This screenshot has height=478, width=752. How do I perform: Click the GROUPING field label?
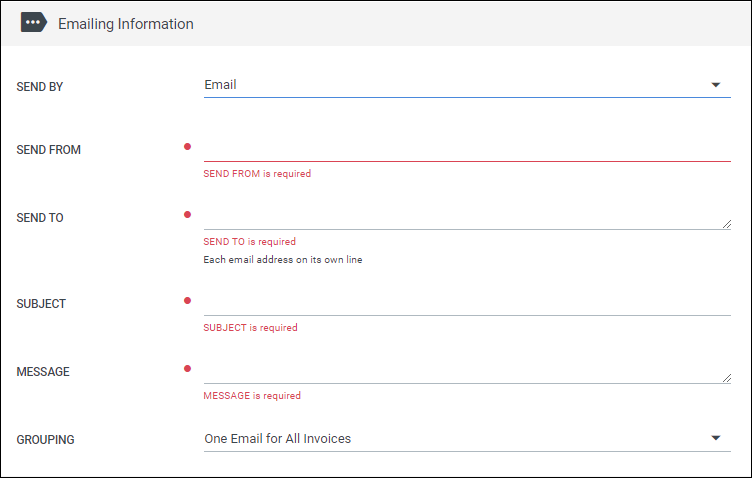click(x=46, y=439)
